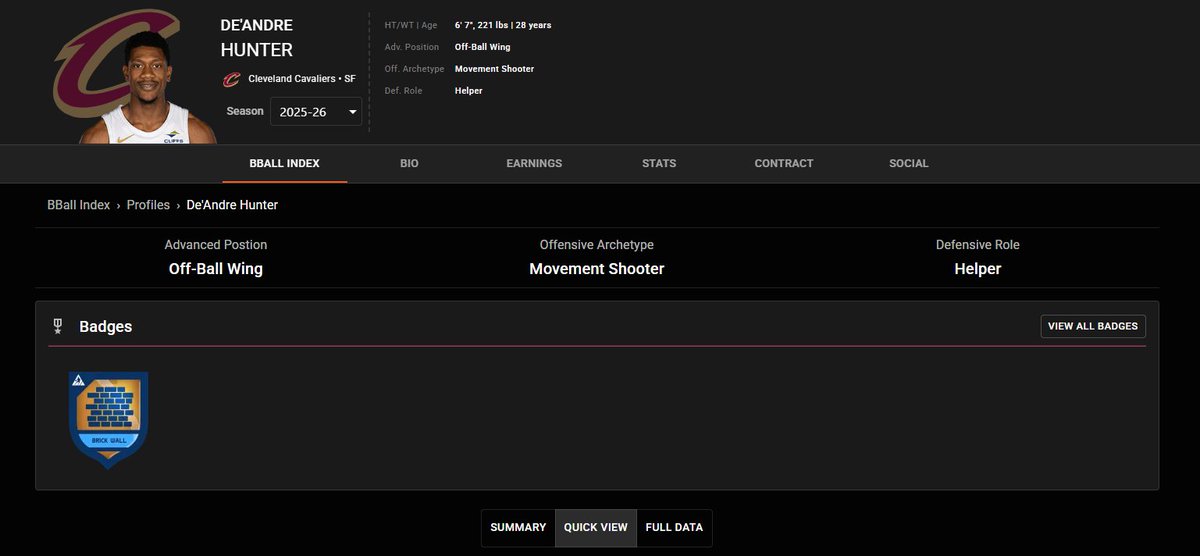This screenshot has height=556, width=1200.
Task: Click the small Cavaliers team logo
Action: (231, 79)
